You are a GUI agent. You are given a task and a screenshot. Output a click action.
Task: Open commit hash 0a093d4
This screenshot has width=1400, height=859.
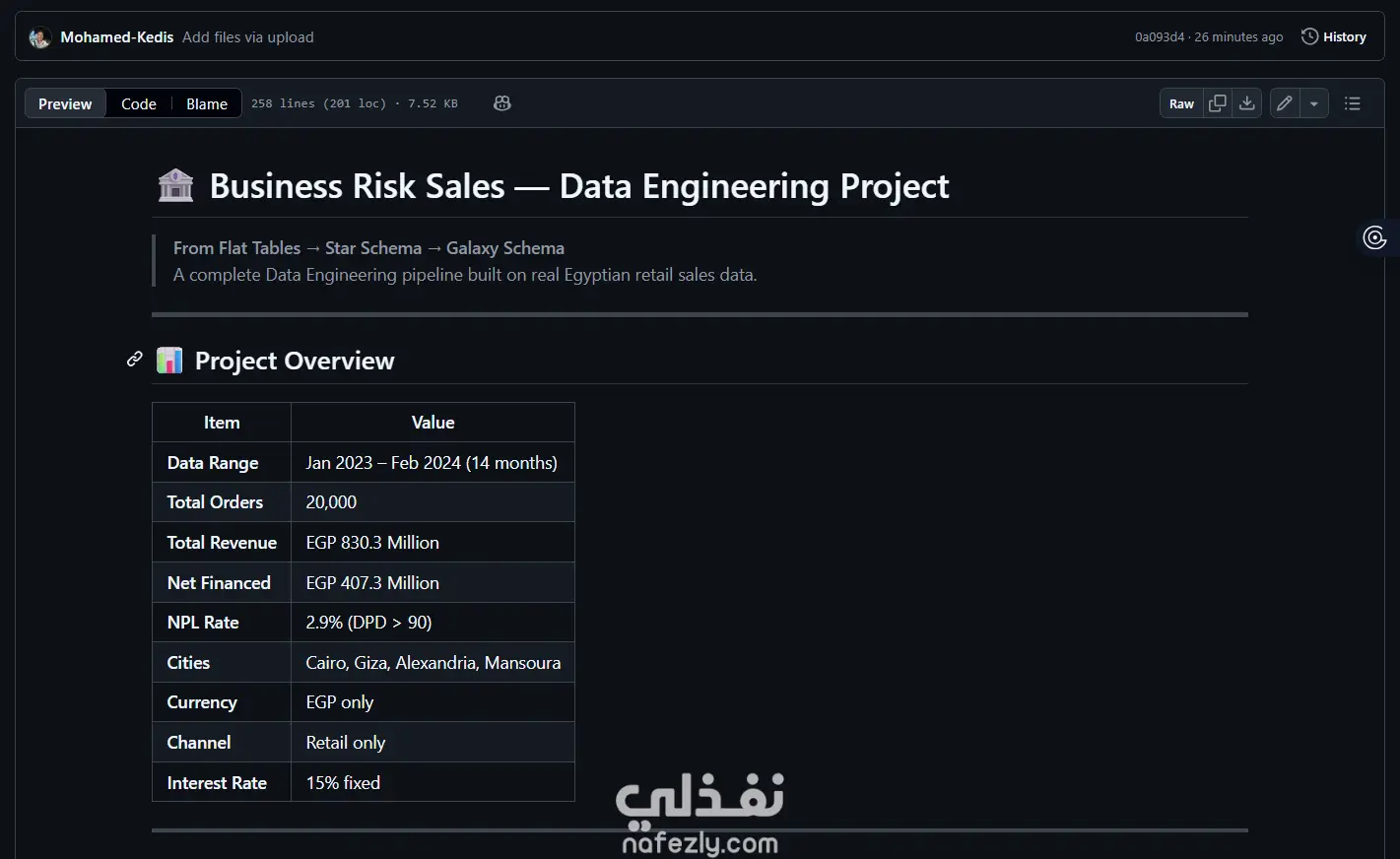coord(1159,37)
